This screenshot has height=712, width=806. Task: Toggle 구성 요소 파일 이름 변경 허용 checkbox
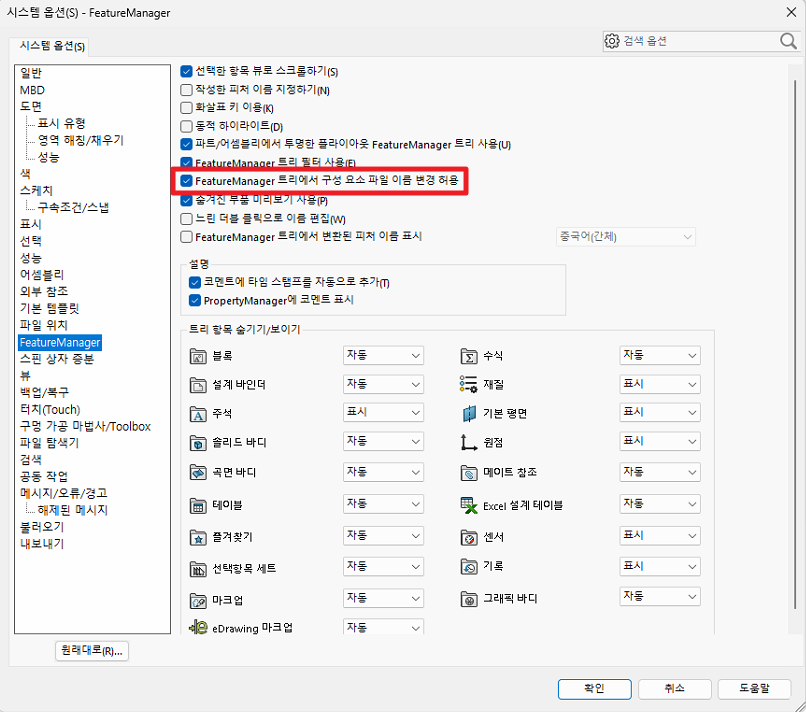tap(186, 181)
